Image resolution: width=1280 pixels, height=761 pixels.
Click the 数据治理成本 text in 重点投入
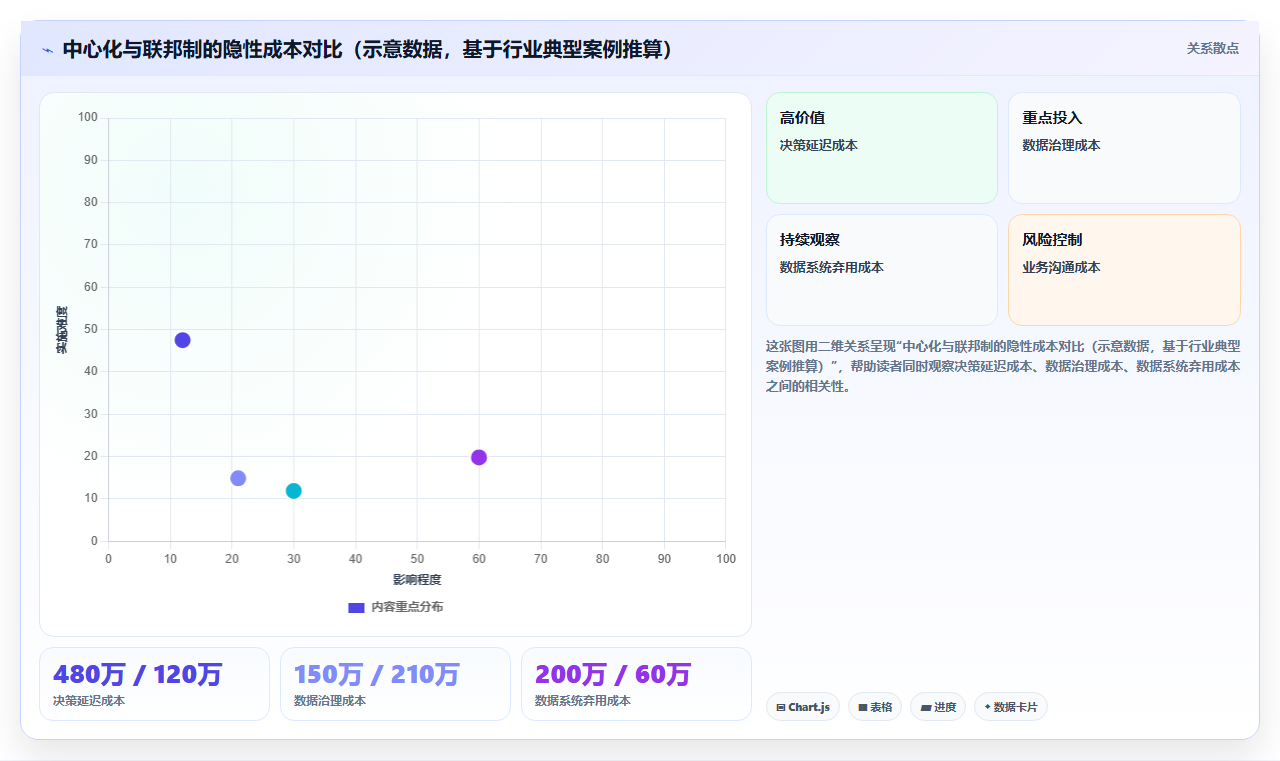click(1061, 145)
